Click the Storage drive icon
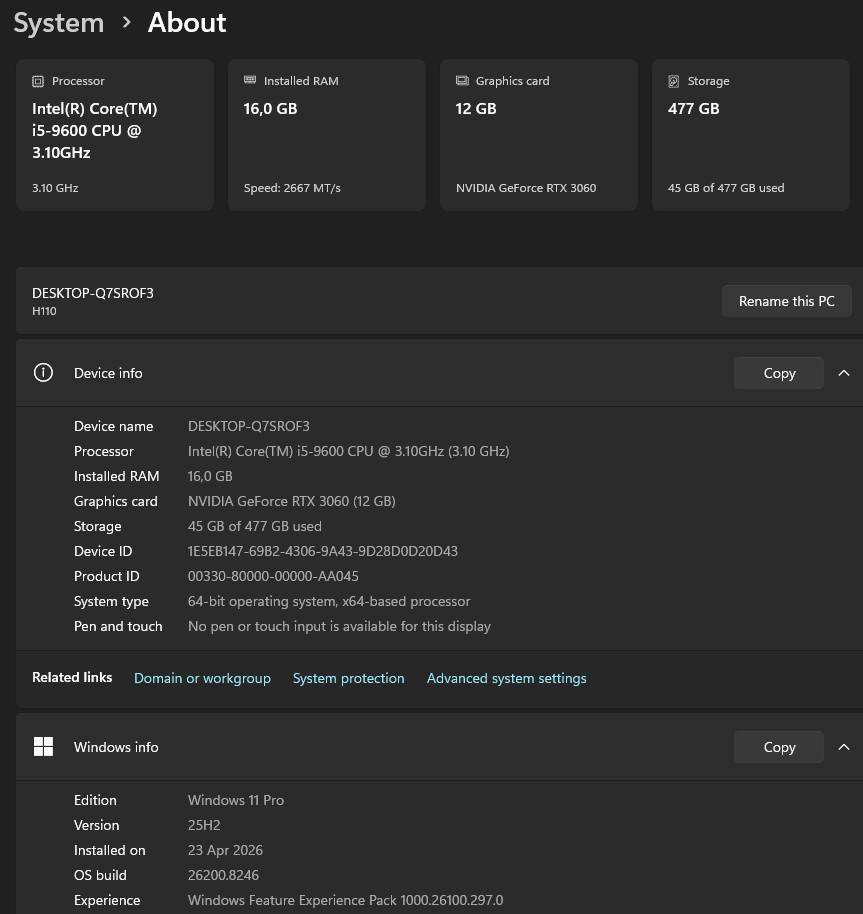 coord(674,81)
